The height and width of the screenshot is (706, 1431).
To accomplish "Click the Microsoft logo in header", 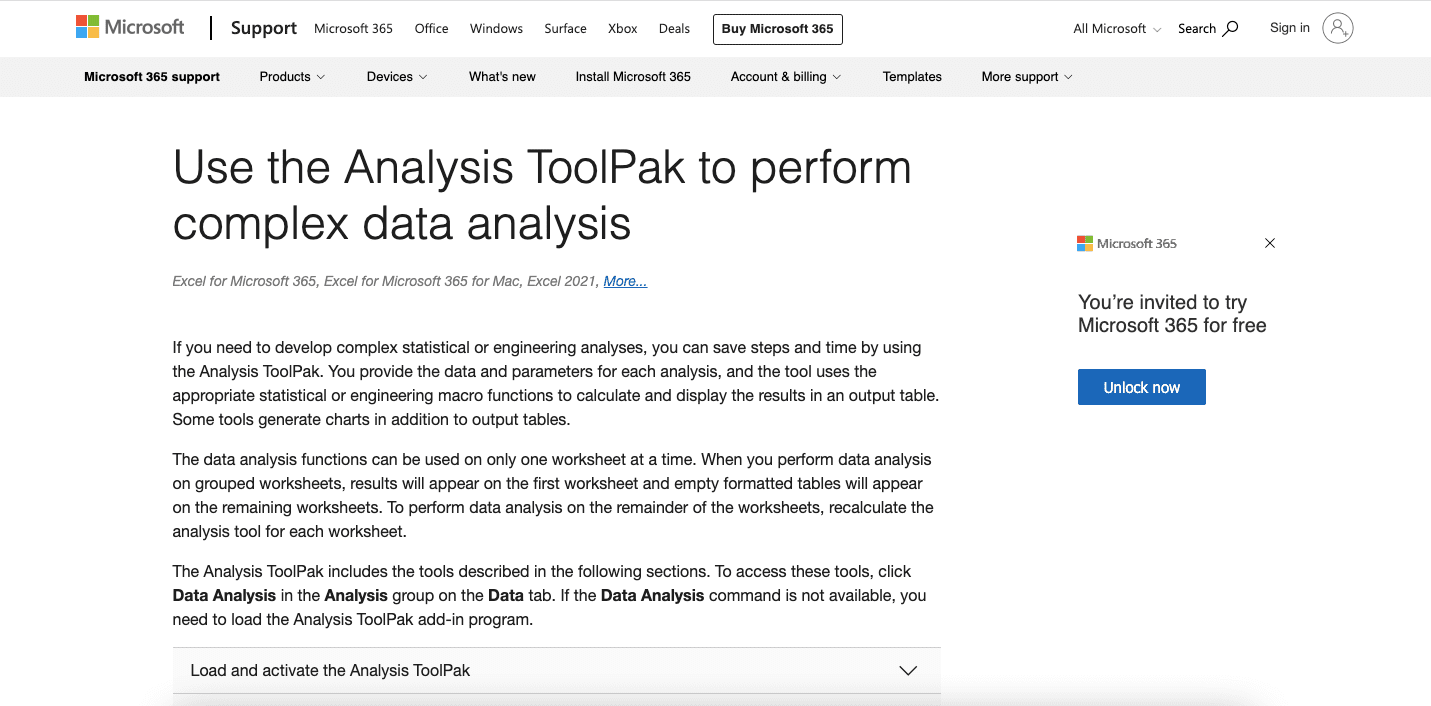I will (130, 28).
